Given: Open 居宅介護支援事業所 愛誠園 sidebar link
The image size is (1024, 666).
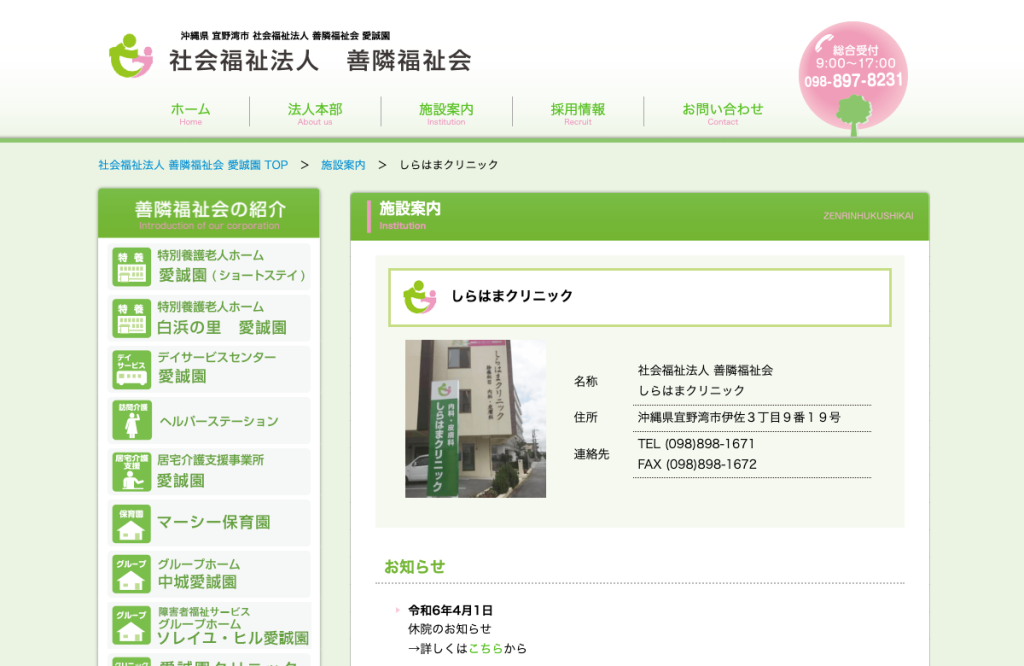Looking at the screenshot, I should [x=209, y=471].
